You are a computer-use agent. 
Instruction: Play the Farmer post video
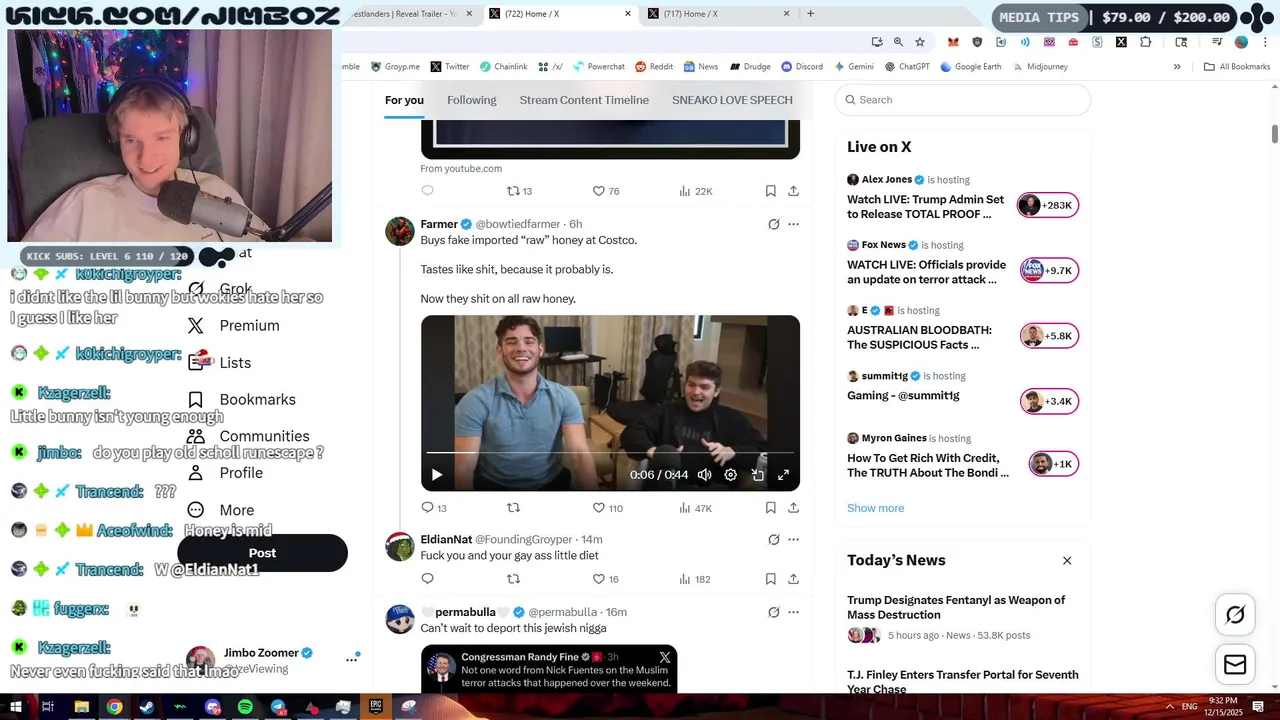tap(436, 475)
